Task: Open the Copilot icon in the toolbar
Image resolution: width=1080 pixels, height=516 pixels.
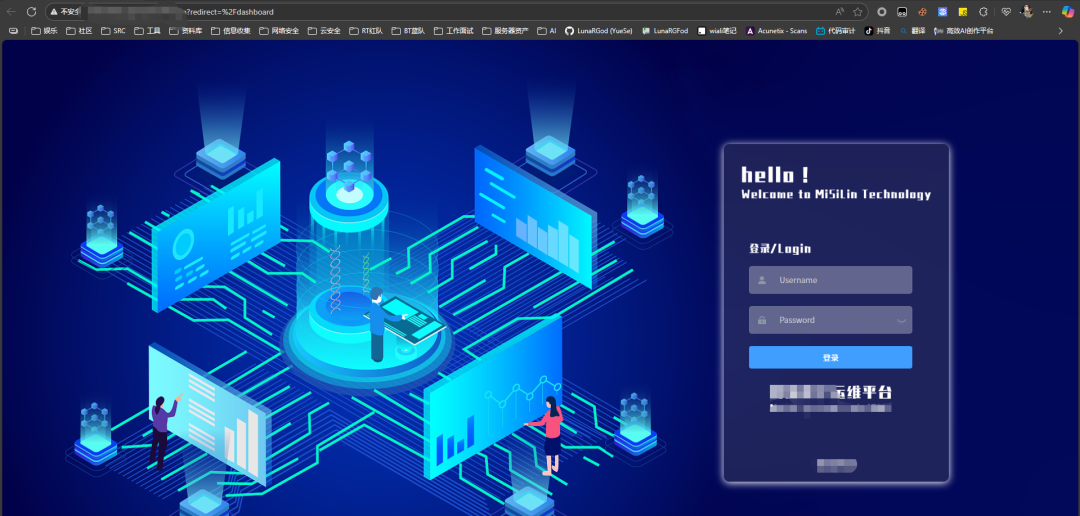Action: (x=1067, y=12)
